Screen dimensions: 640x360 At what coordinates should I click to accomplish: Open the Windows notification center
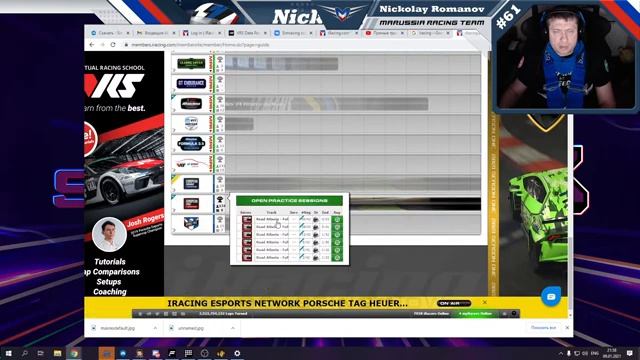pos(630,353)
